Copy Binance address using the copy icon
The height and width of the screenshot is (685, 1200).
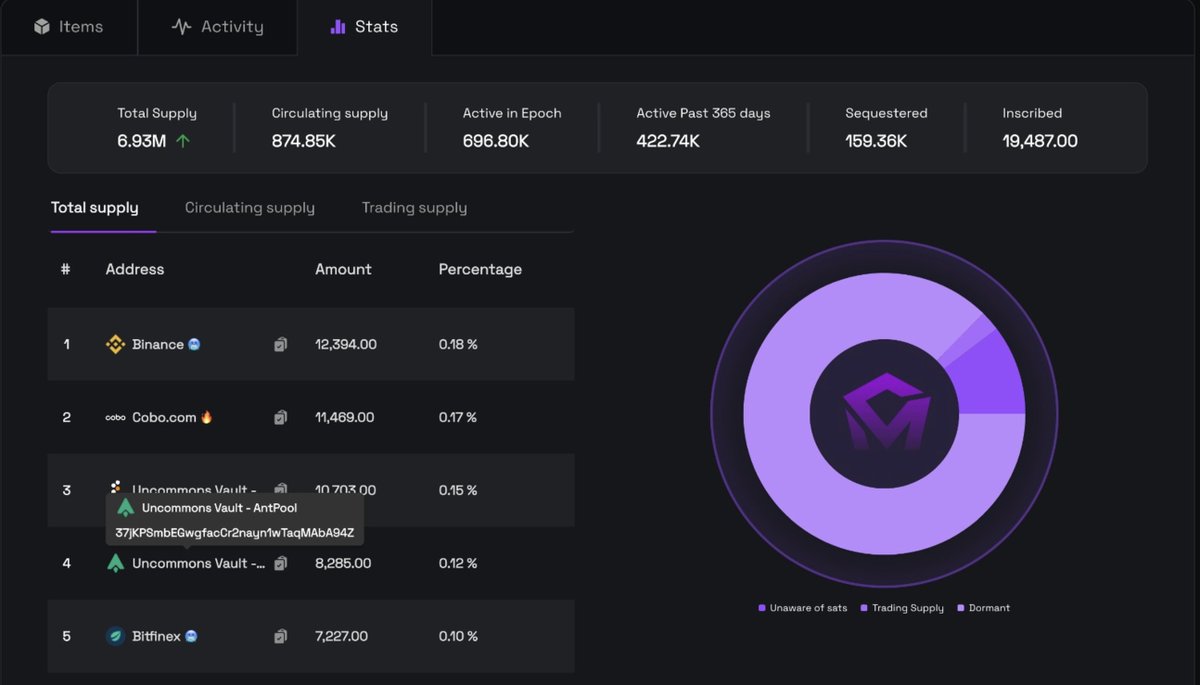tap(280, 344)
